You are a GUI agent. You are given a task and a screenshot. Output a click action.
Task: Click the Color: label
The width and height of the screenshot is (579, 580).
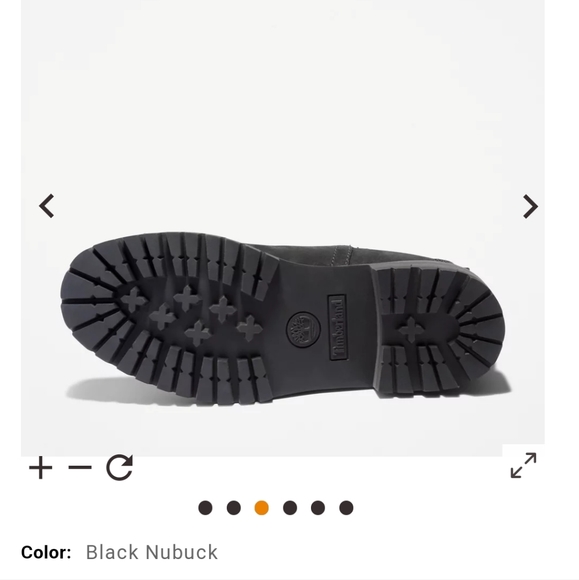46,552
